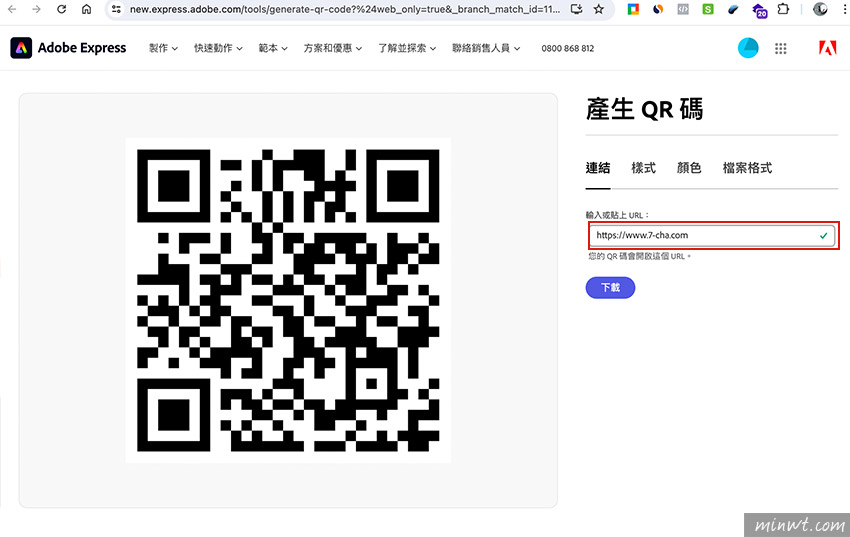
Task: Open the extension with badge 20
Action: pos(759,10)
